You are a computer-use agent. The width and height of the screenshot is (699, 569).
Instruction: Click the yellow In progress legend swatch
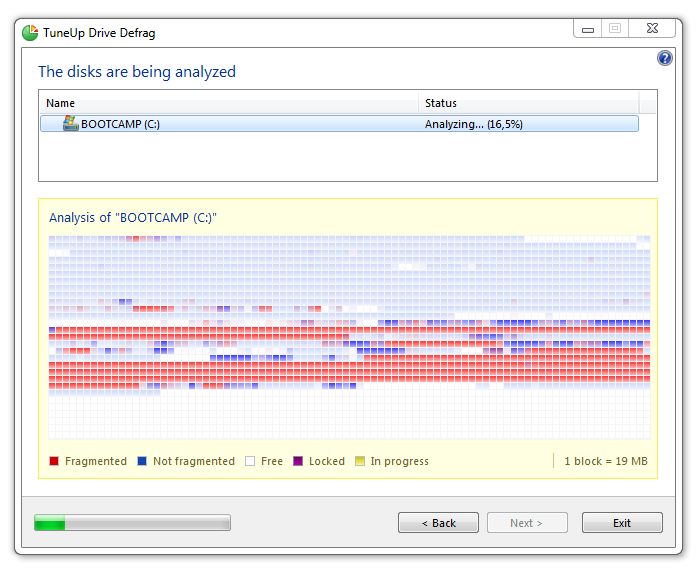coord(360,461)
